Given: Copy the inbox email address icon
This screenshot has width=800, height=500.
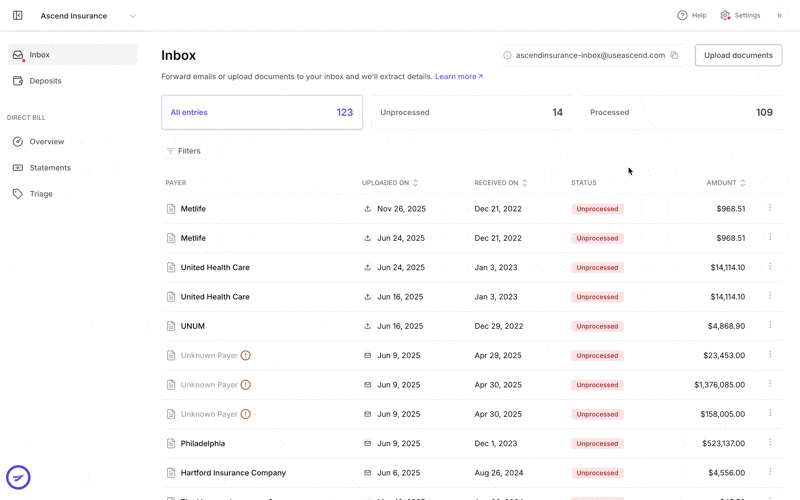Looking at the screenshot, I should [674, 55].
